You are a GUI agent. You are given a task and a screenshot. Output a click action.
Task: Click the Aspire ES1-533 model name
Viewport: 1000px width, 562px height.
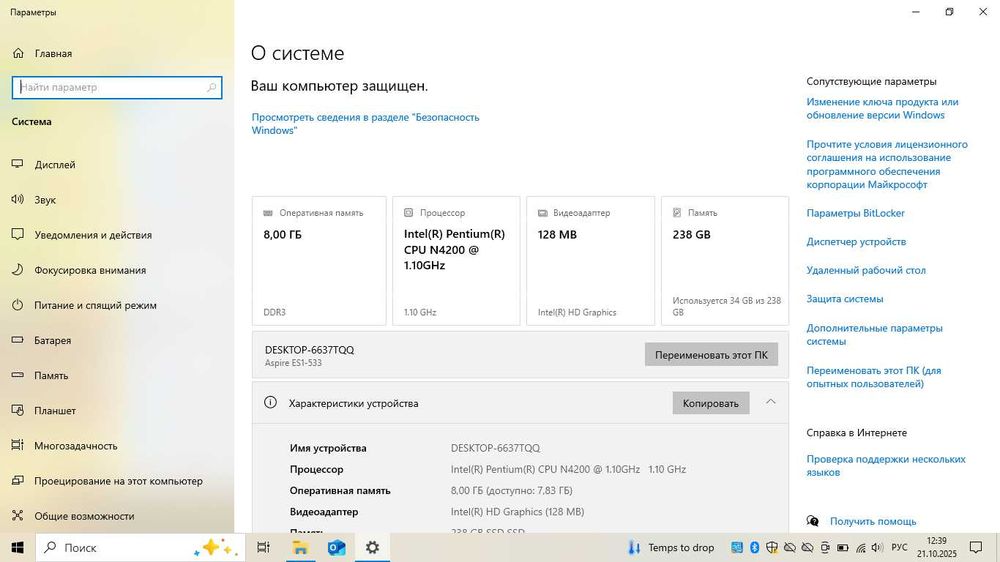pyautogui.click(x=293, y=363)
